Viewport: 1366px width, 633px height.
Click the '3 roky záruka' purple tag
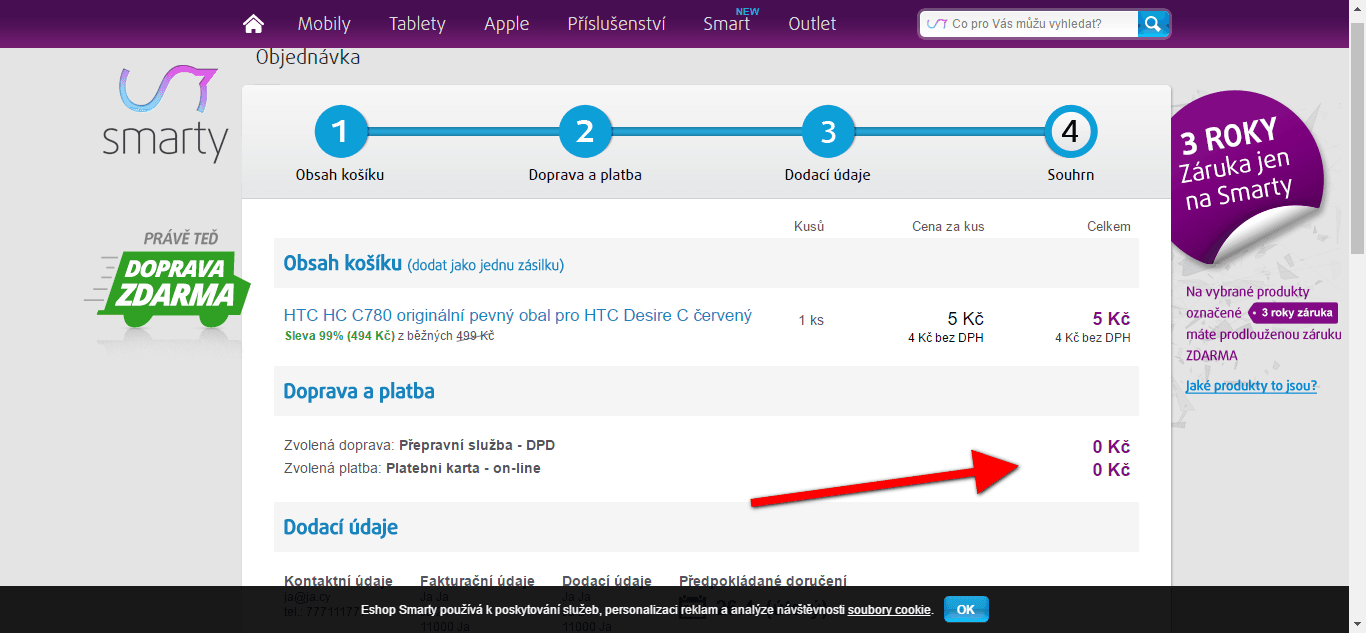click(x=1293, y=313)
